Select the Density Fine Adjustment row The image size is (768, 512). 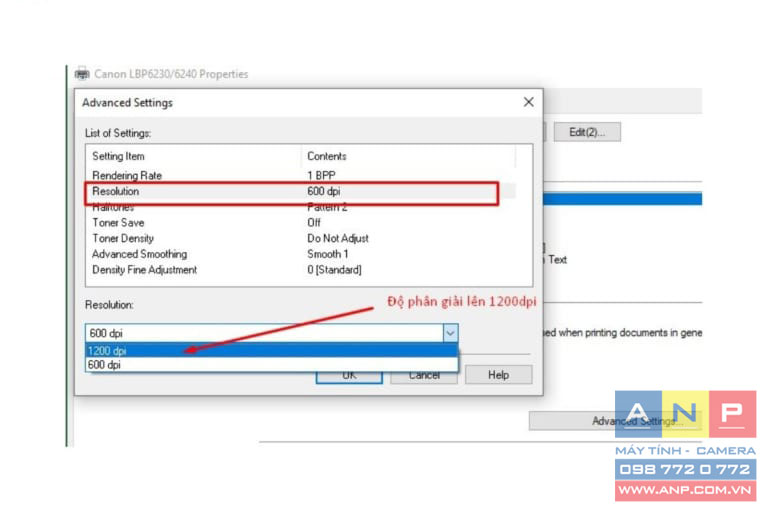[x=300, y=269]
